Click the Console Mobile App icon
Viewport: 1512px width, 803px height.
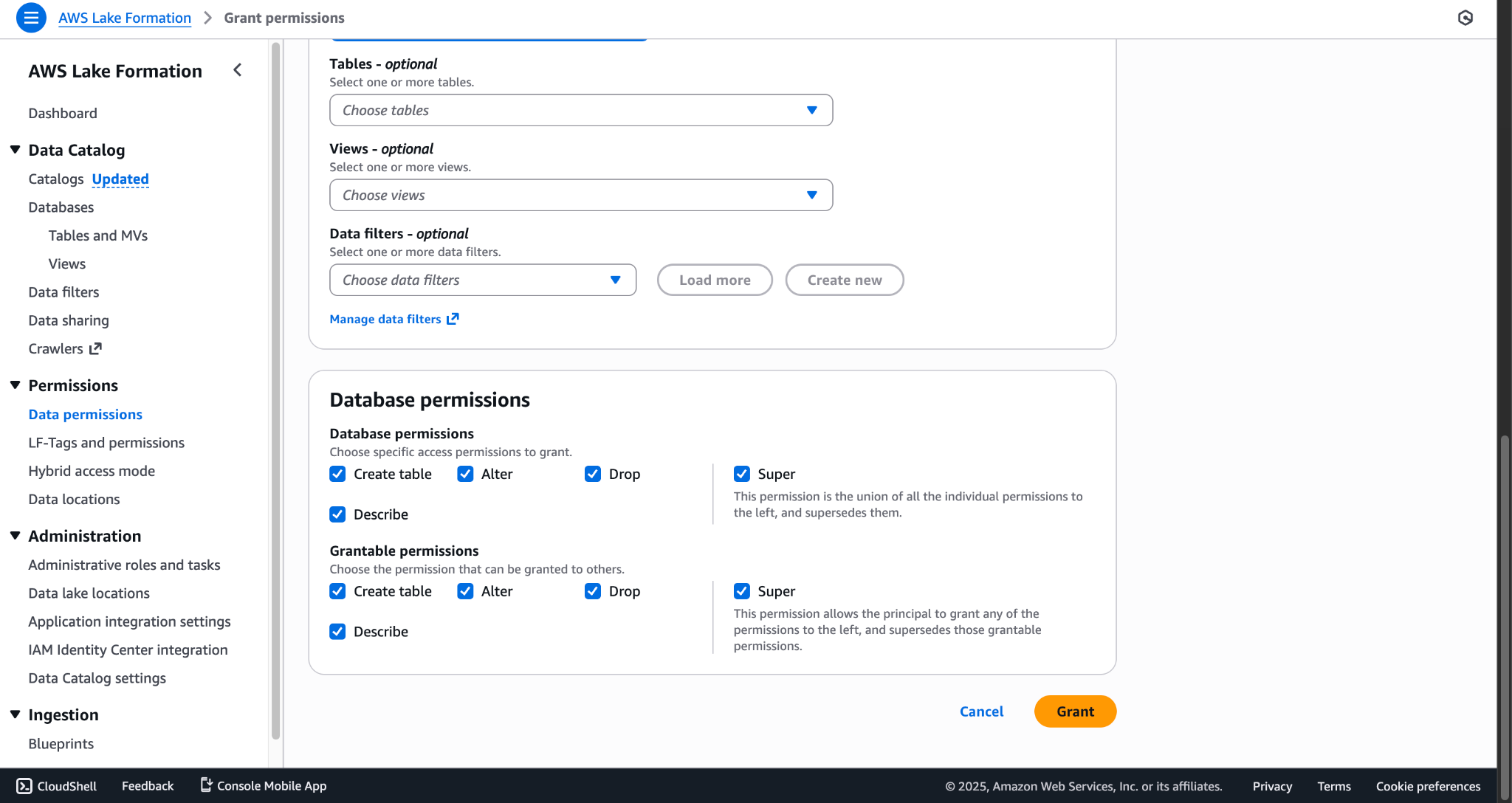[207, 785]
